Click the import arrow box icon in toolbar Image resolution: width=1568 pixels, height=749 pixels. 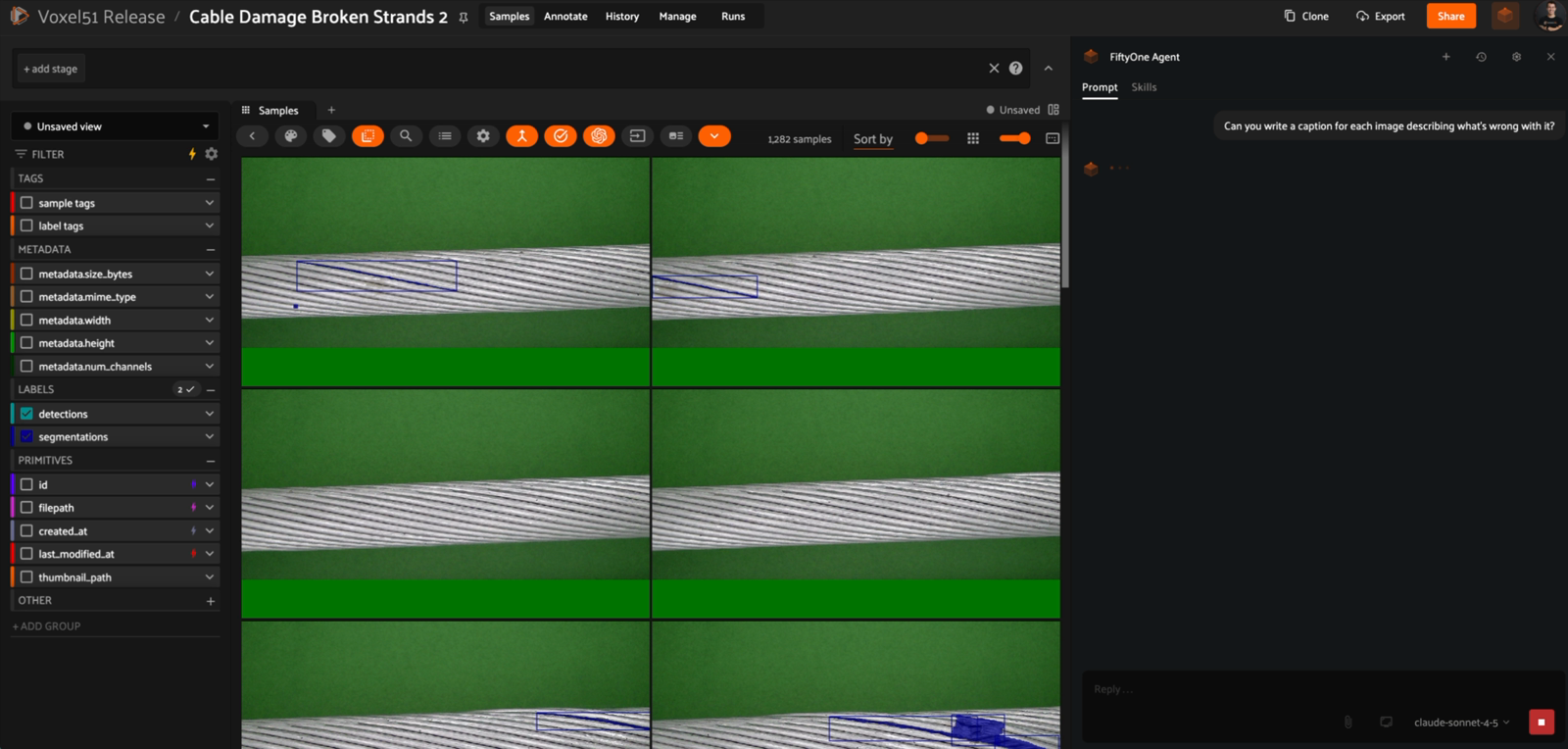click(x=637, y=136)
